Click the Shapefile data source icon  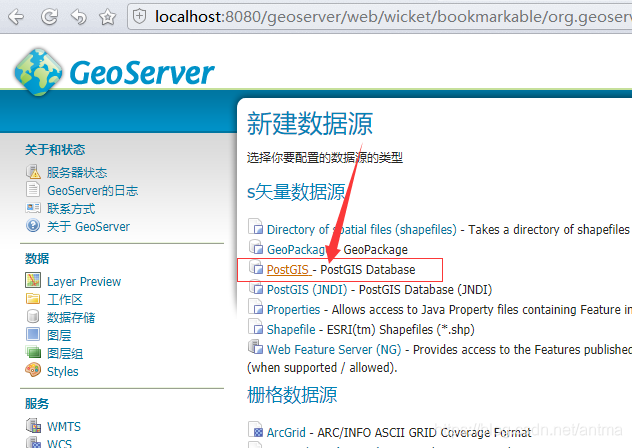[256, 327]
